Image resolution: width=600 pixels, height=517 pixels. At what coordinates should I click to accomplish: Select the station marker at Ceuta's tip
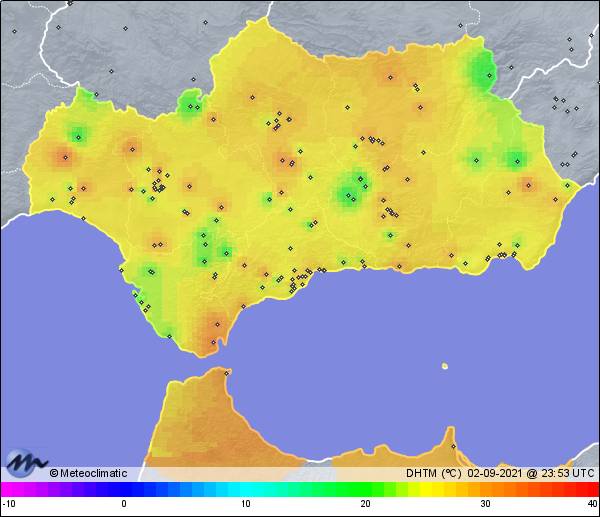[227, 373]
